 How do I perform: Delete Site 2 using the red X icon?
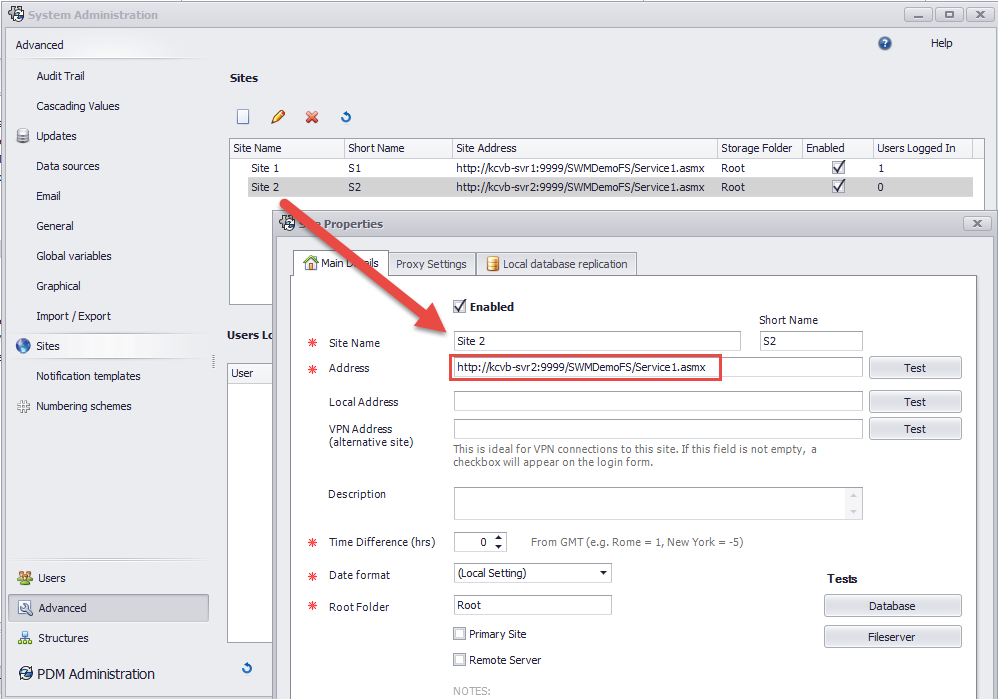point(311,117)
